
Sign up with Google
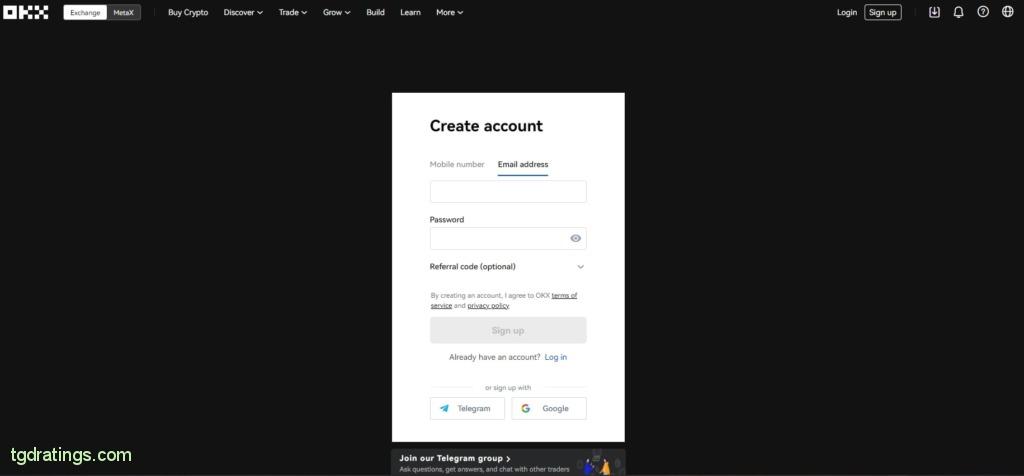click(x=549, y=408)
